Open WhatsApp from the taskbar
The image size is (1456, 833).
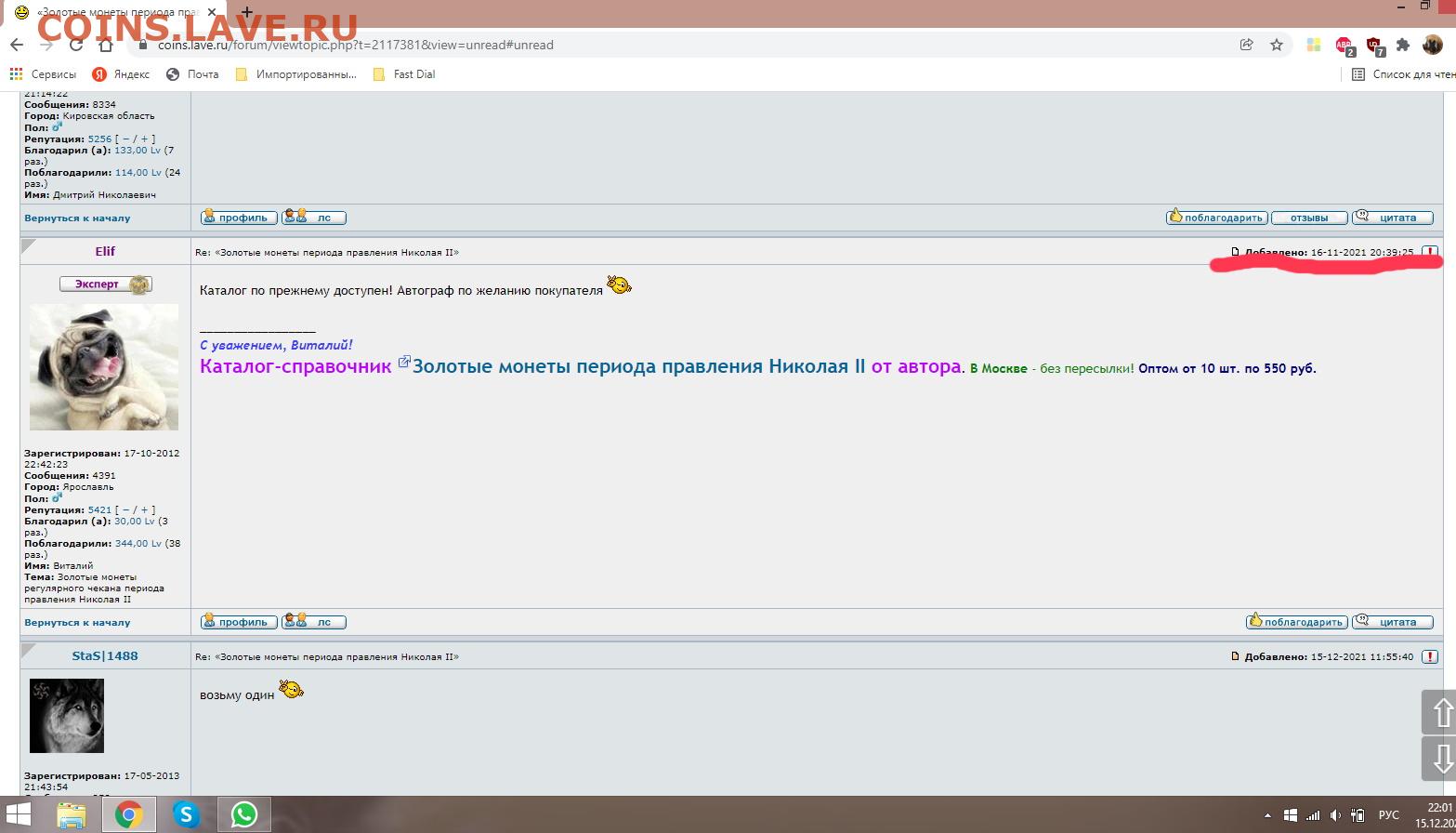pyautogui.click(x=244, y=814)
